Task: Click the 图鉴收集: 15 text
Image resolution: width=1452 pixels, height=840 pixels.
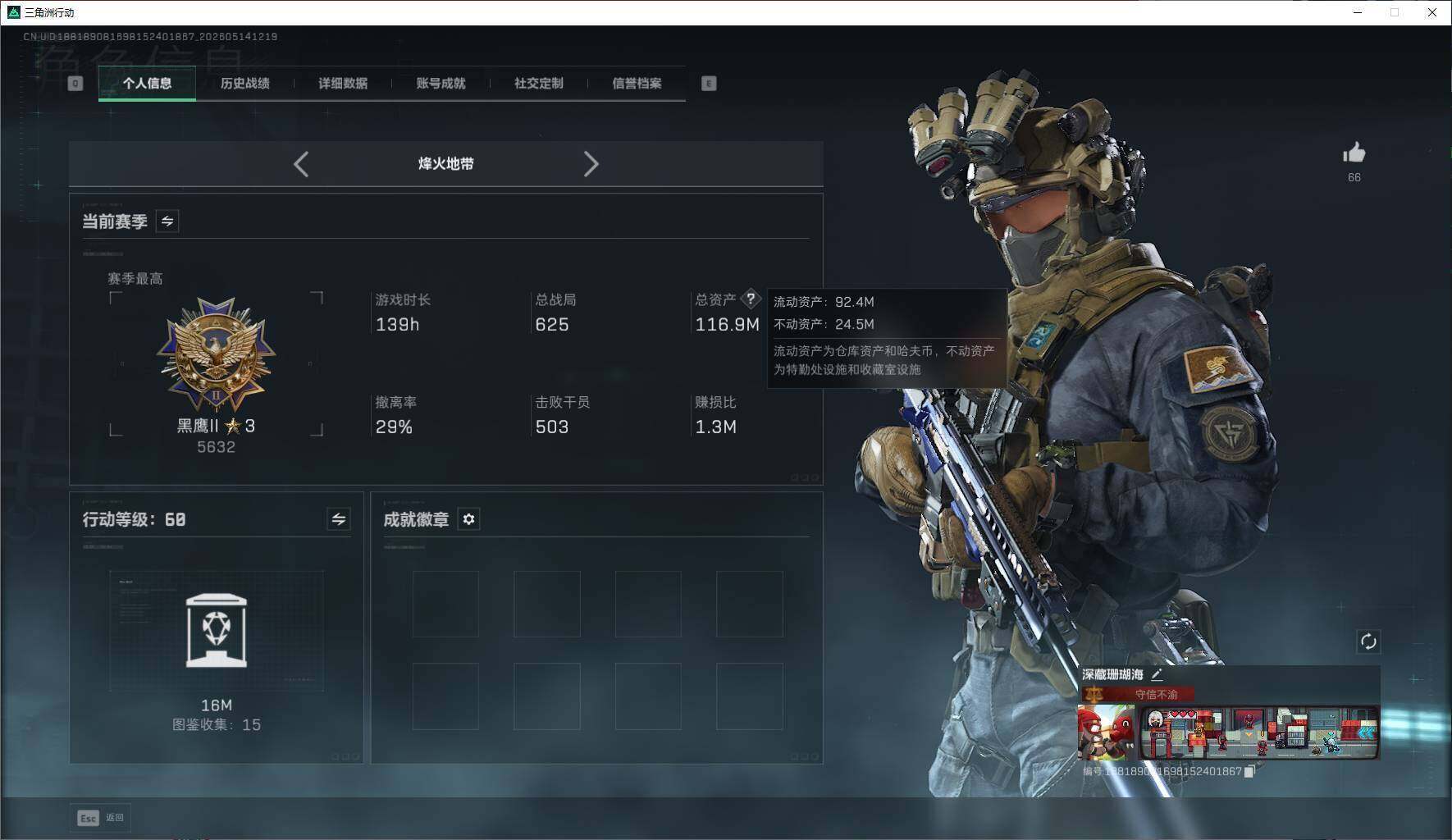Action: [x=217, y=725]
